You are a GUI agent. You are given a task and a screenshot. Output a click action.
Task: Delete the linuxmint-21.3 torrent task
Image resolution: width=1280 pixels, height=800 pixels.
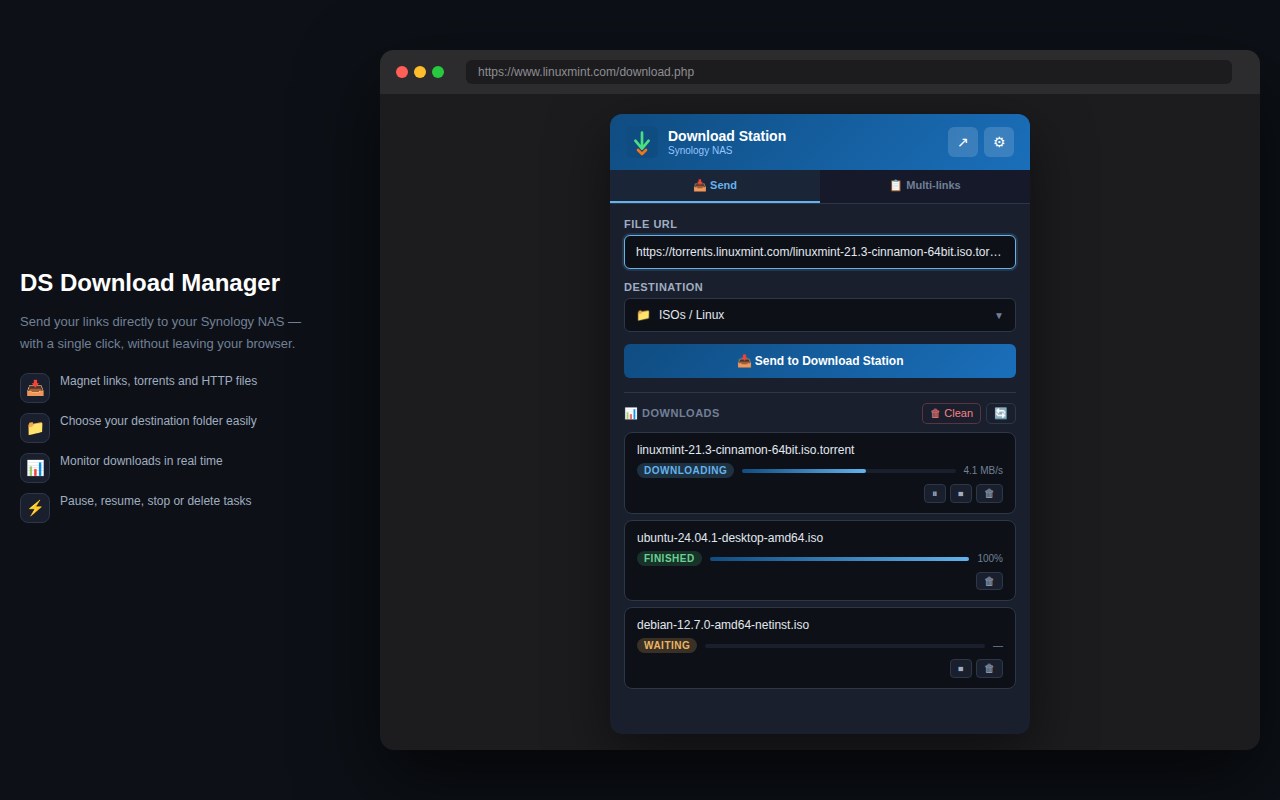click(x=989, y=493)
